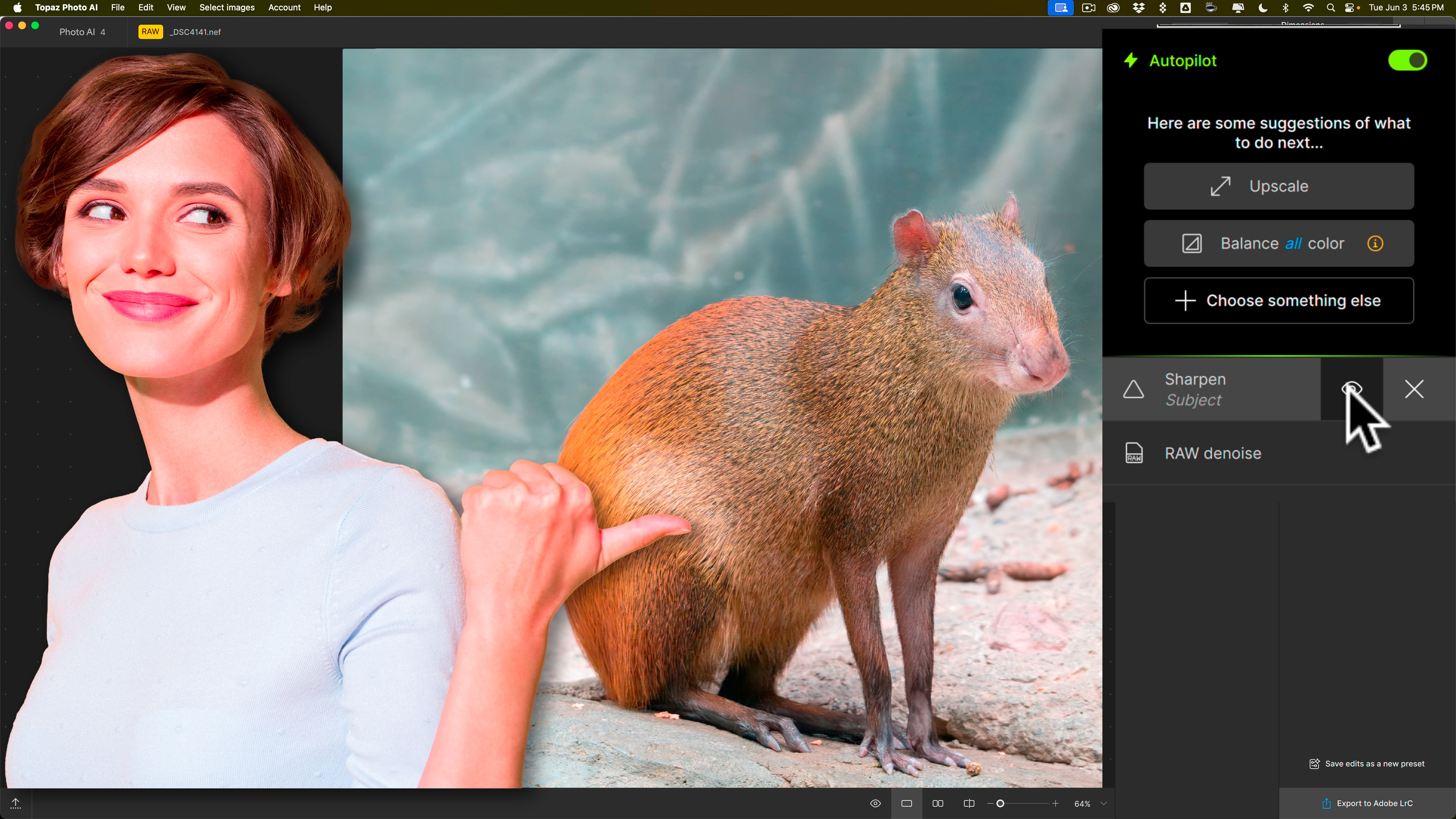Click the Upscale suggestion button
Viewport: 1456px width, 819px height.
point(1279,186)
